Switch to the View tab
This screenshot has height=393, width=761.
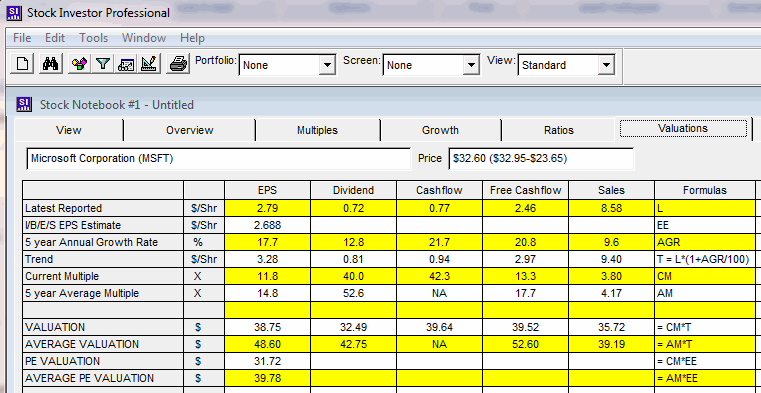click(x=68, y=130)
